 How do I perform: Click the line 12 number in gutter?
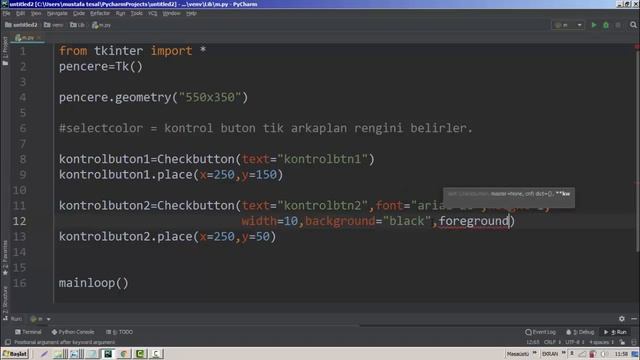pyautogui.click(x=19, y=221)
